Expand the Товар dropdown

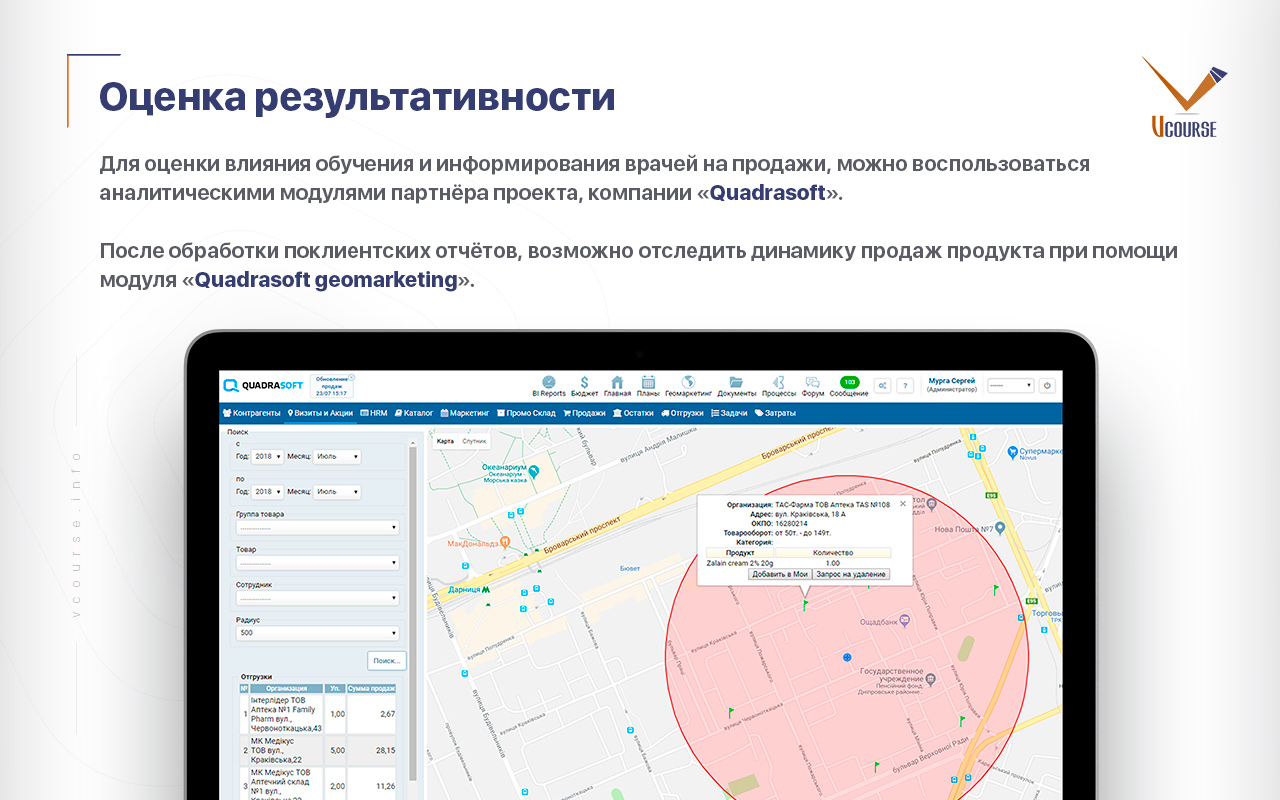(317, 563)
